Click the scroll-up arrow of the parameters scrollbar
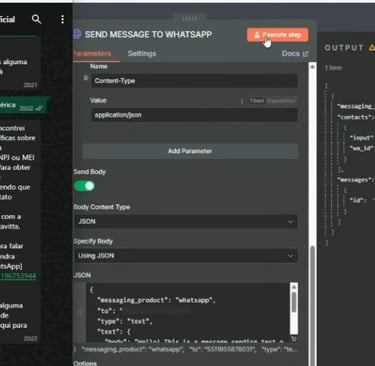The height and width of the screenshot is (366, 375). [x=312, y=67]
